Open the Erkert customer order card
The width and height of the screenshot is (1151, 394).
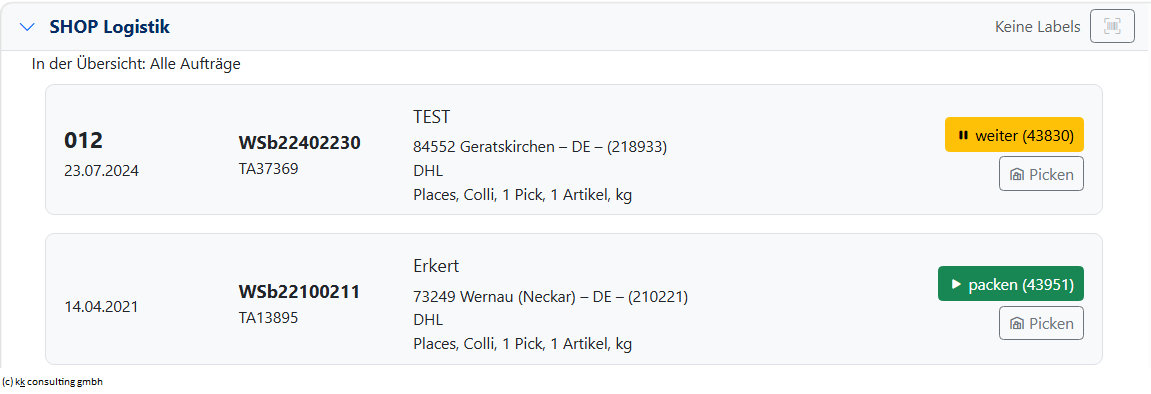pyautogui.click(x=573, y=299)
